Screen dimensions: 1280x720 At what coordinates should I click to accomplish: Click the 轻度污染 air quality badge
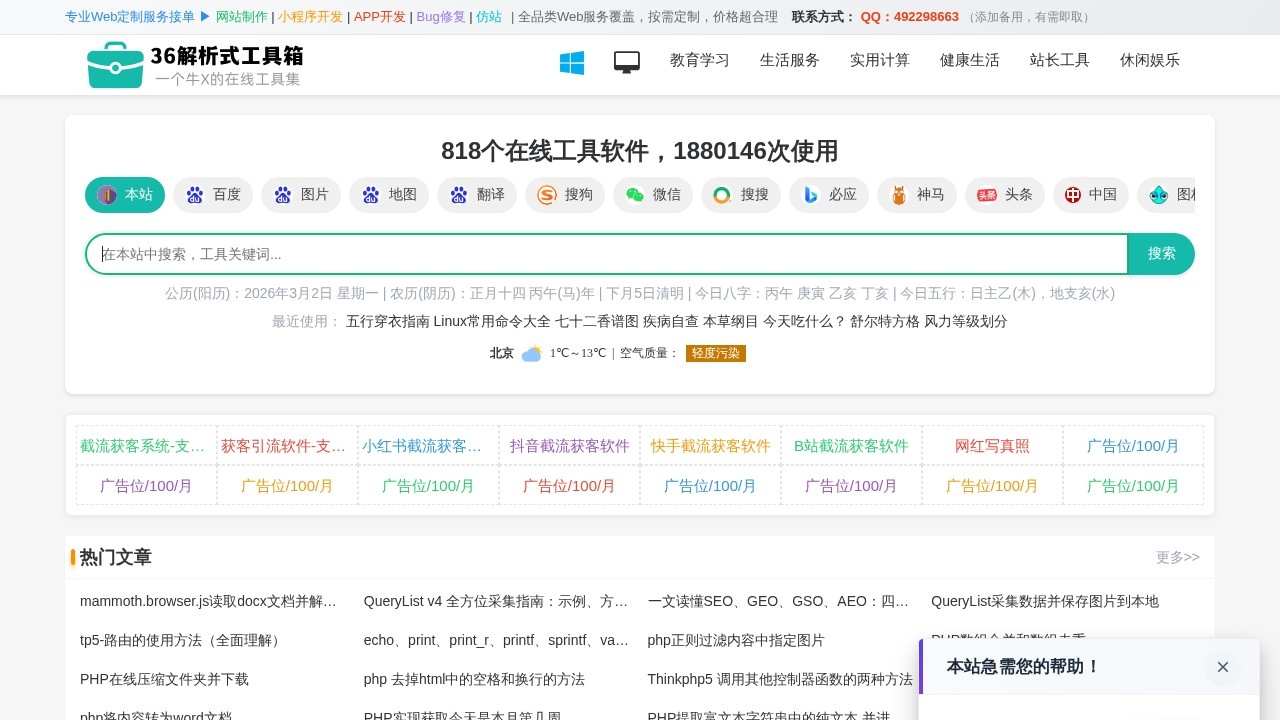tap(716, 353)
